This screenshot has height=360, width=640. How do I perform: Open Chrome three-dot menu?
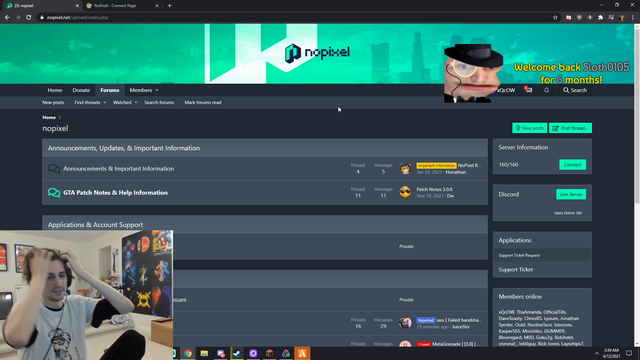633,18
